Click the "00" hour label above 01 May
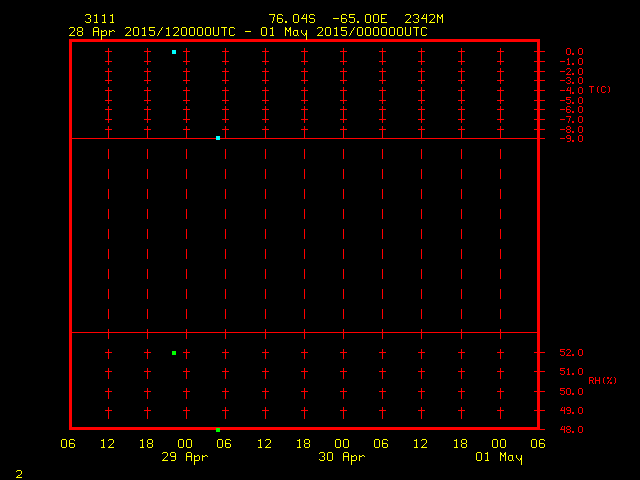This screenshot has height=480, width=640. pyautogui.click(x=499, y=444)
